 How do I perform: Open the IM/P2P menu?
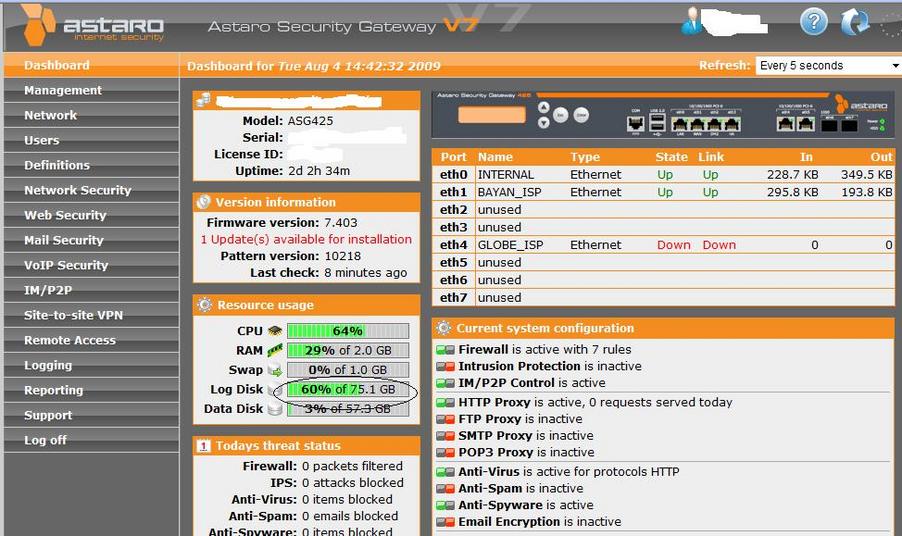pyautogui.click(x=91, y=290)
